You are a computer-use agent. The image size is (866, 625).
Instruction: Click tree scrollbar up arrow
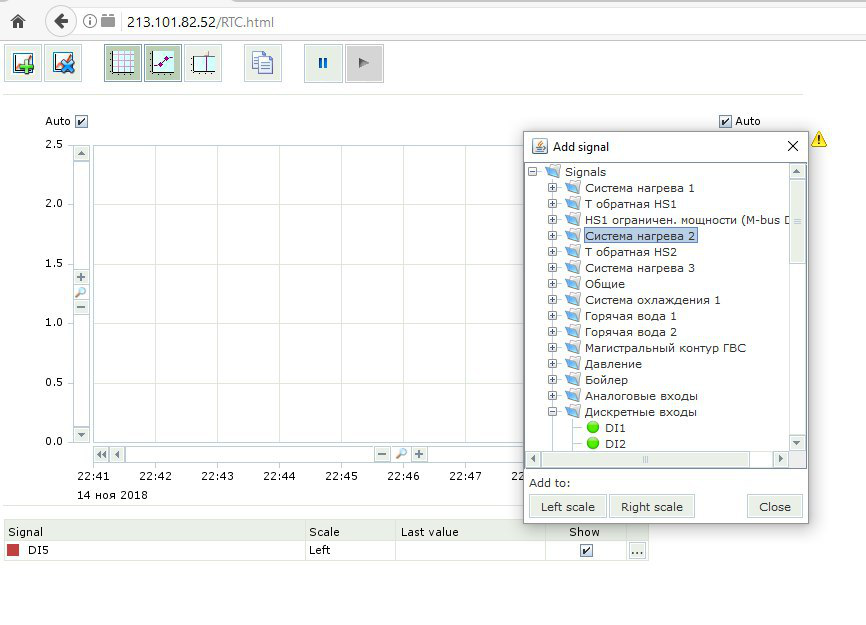796,171
